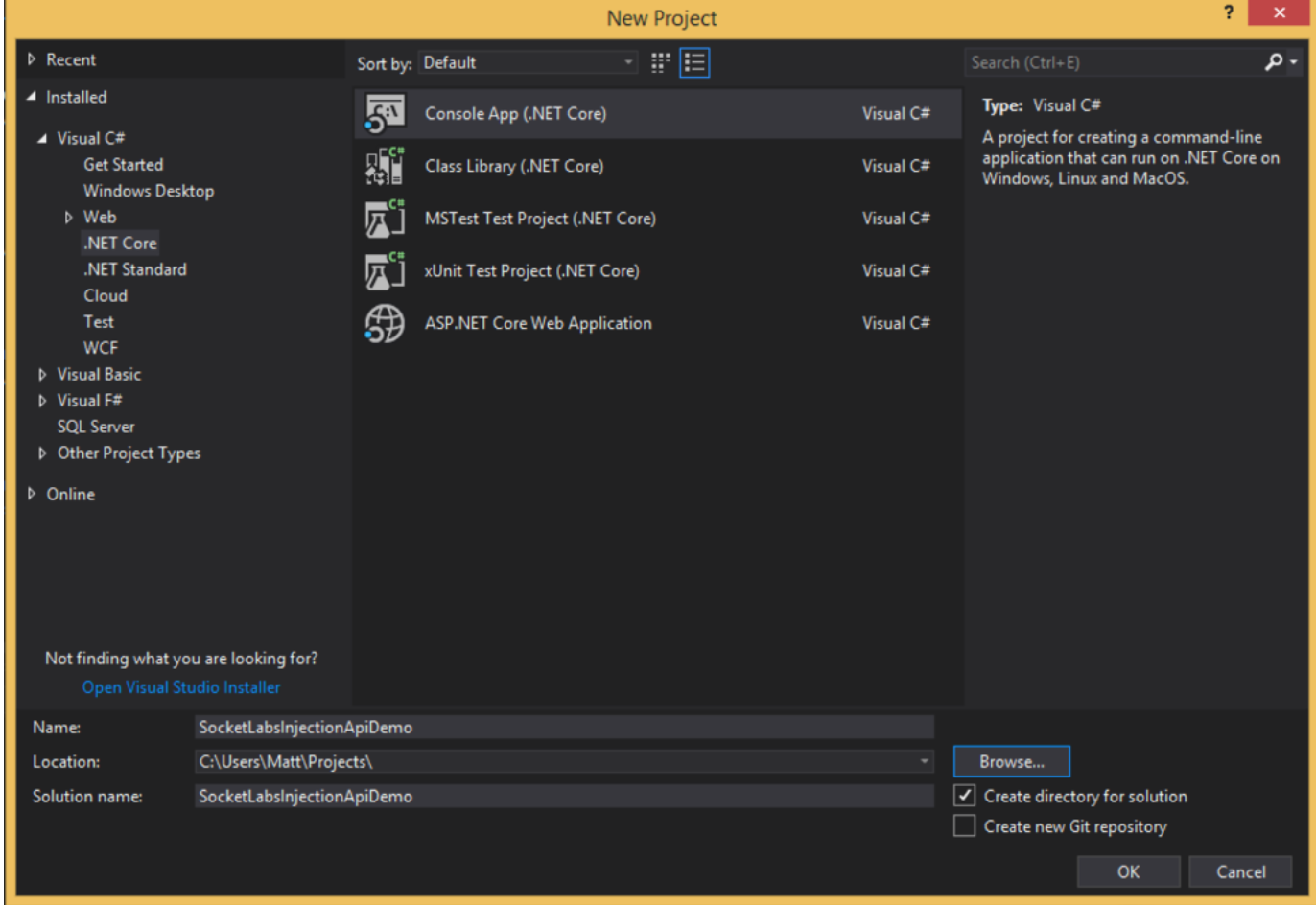Viewport: 1316px width, 905px height.
Task: Click the Cancel button
Action: click(x=1241, y=871)
